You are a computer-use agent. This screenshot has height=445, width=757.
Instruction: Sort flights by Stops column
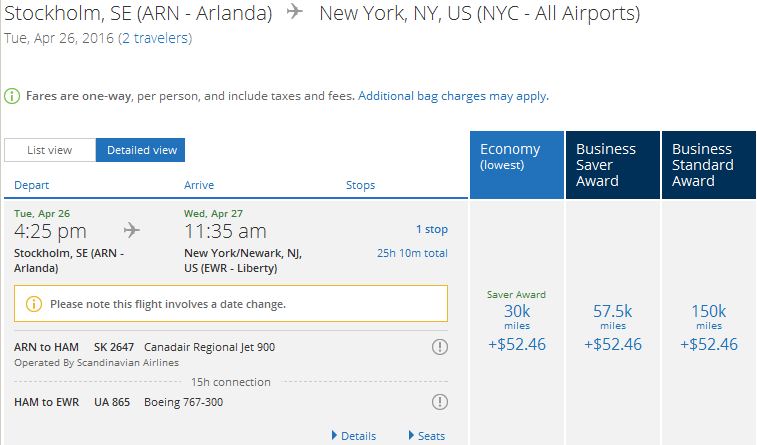point(360,185)
